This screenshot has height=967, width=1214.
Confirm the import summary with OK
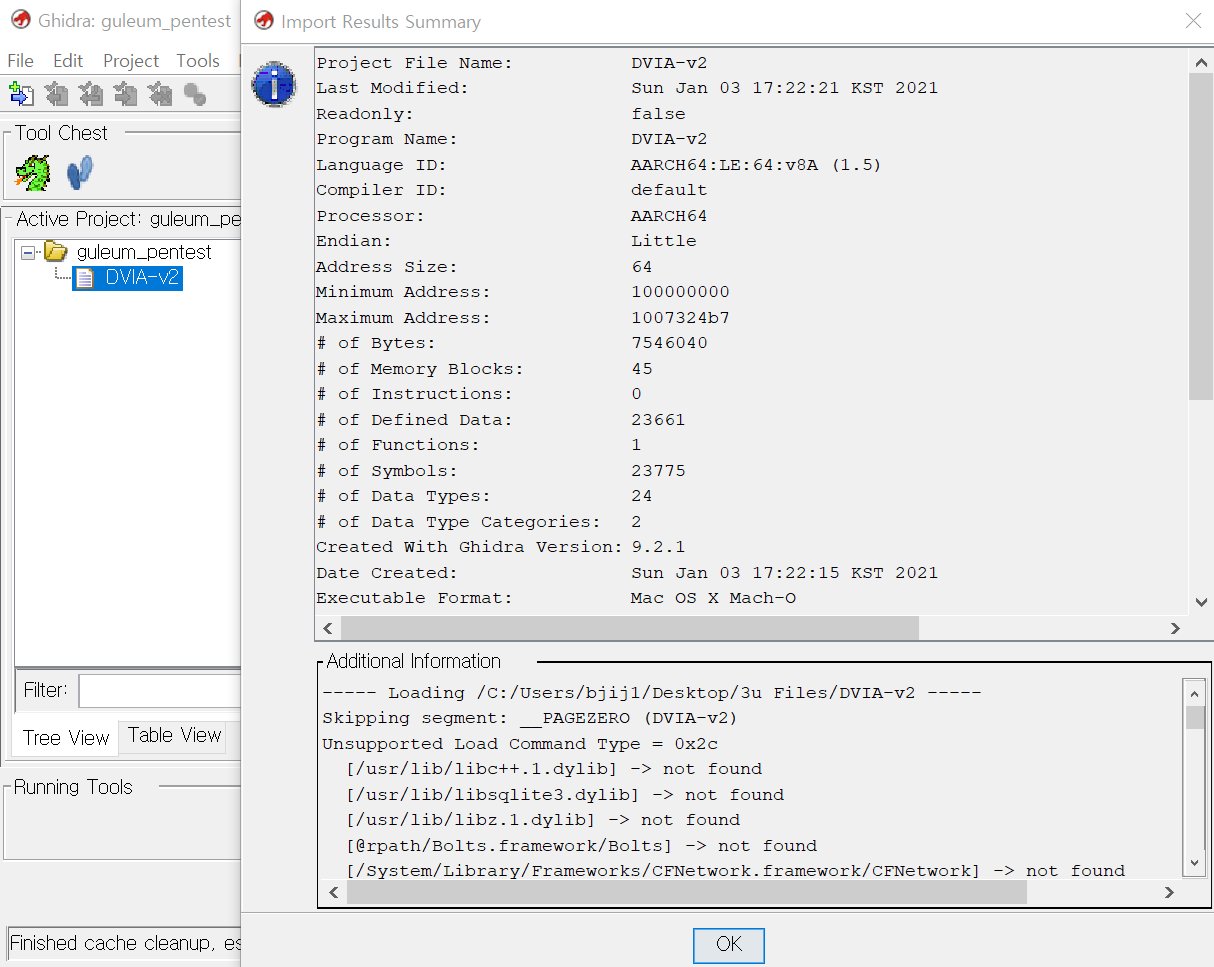point(728,944)
